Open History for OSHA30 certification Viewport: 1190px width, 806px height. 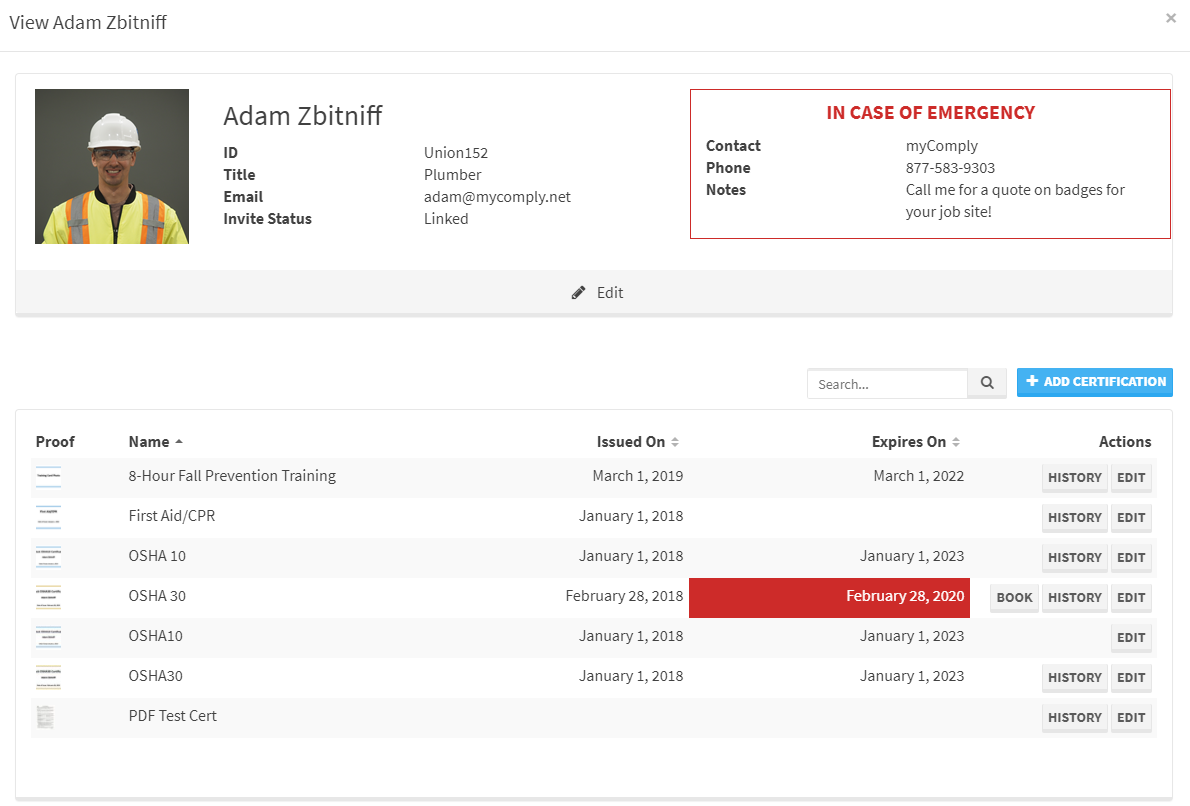pyautogui.click(x=1074, y=678)
